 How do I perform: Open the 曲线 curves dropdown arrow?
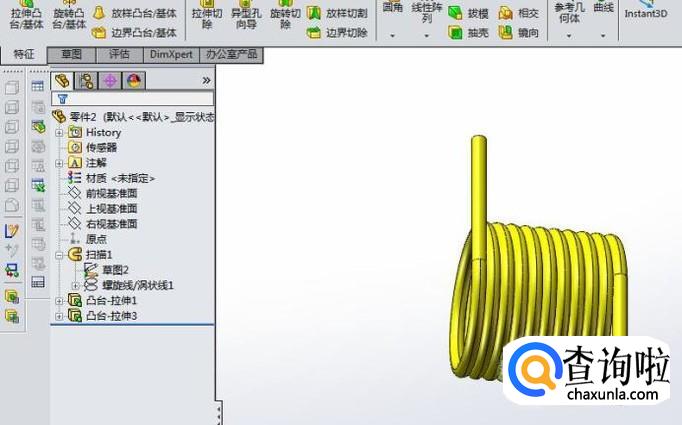603,36
